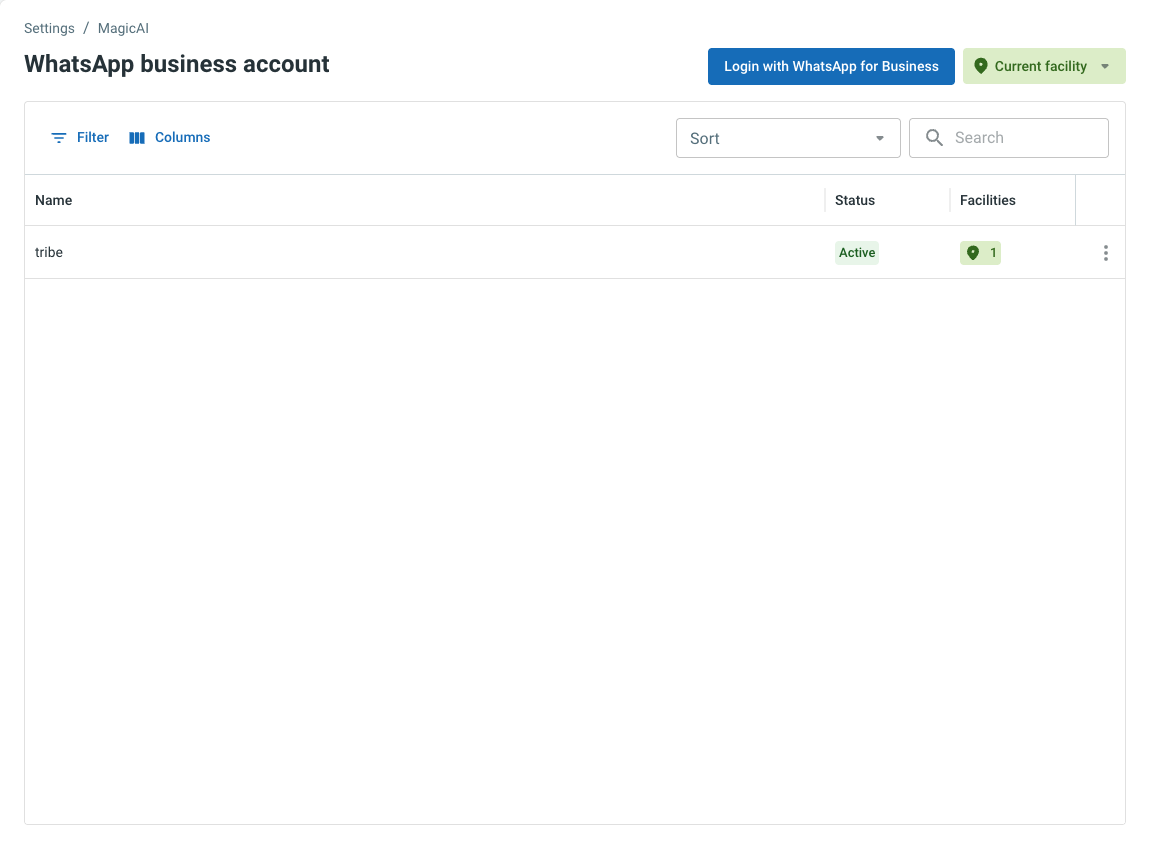
Task: Open the three-dot menu for tribe row
Action: (1105, 253)
